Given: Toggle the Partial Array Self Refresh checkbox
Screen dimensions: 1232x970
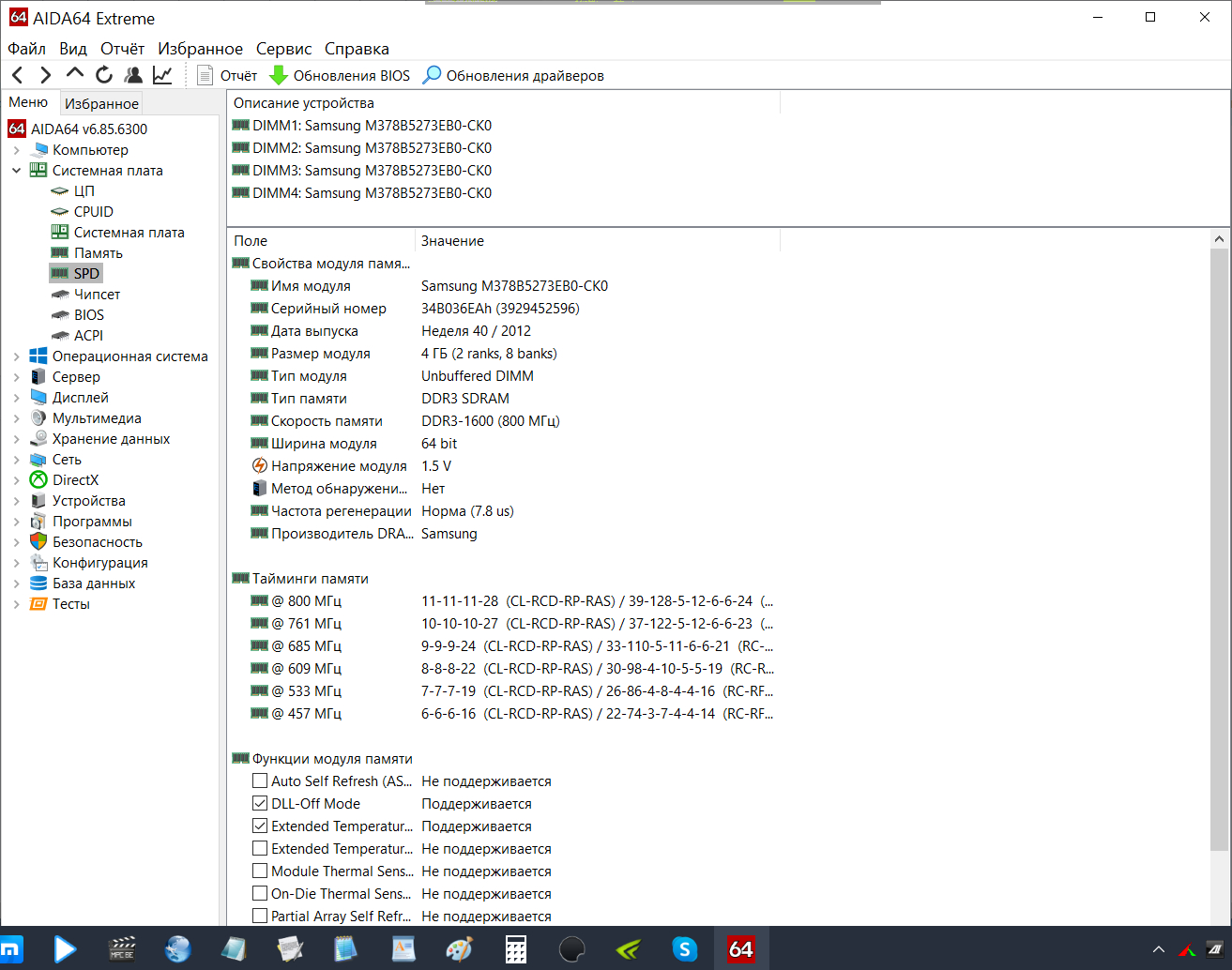Looking at the screenshot, I should pyautogui.click(x=260, y=917).
